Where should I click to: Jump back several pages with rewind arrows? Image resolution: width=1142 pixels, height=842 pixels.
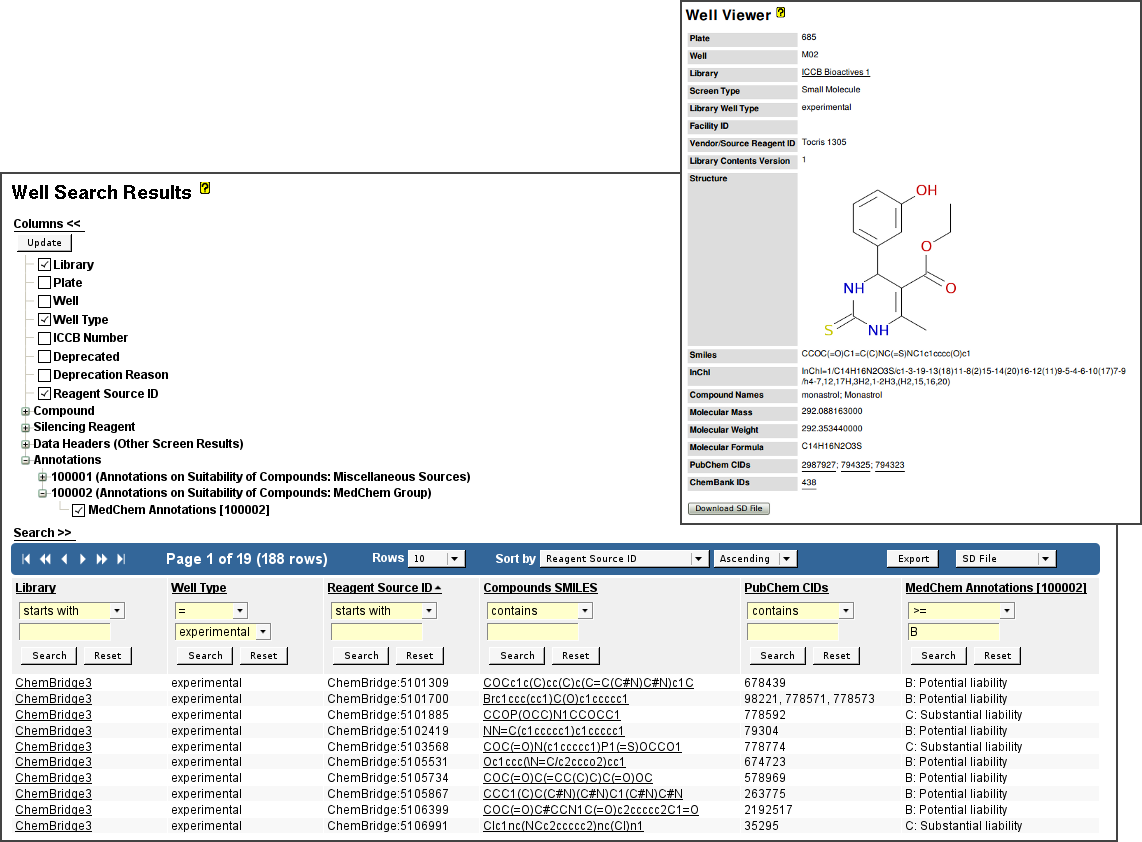[45, 559]
